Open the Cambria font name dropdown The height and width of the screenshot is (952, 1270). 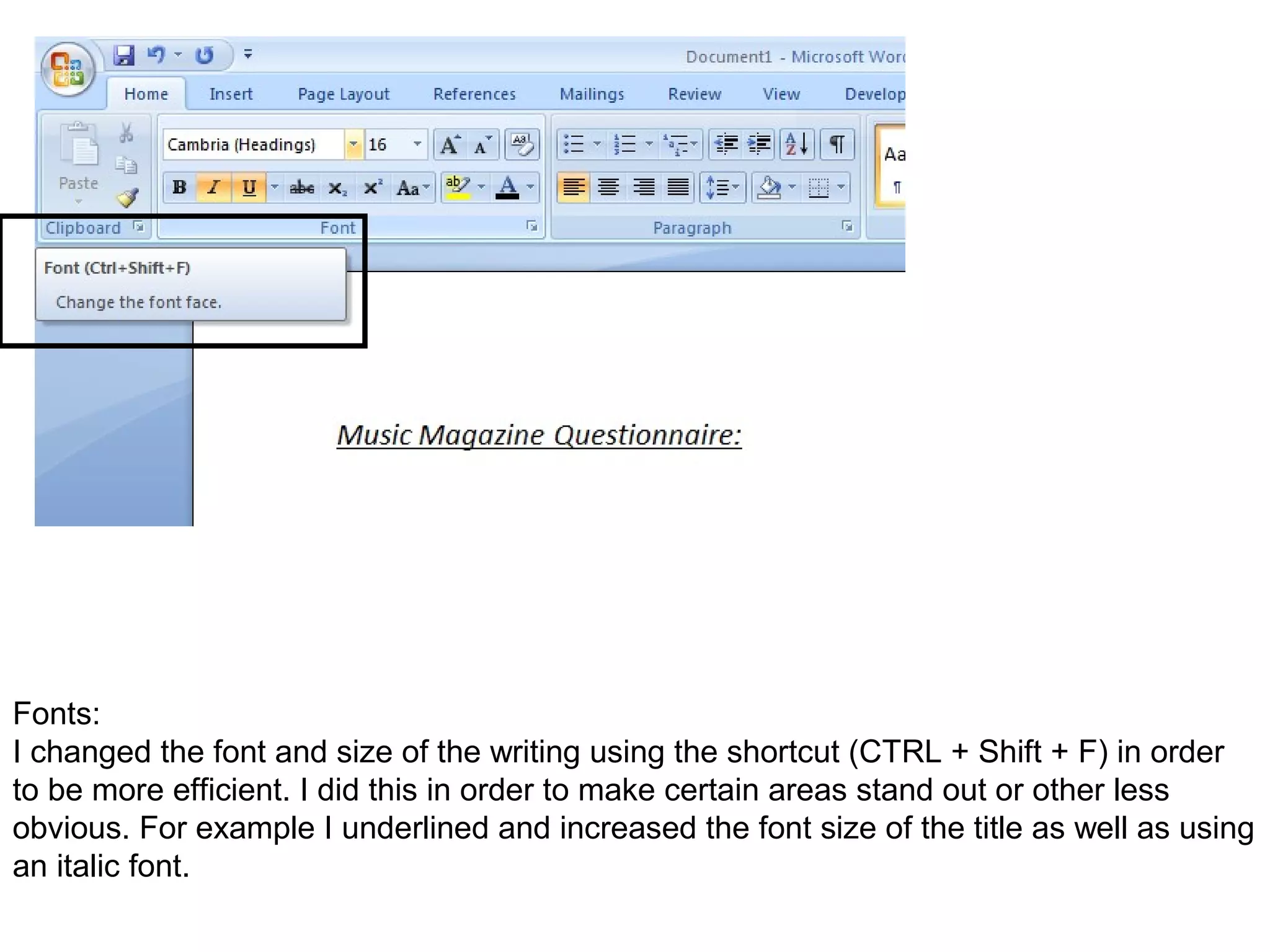point(353,145)
